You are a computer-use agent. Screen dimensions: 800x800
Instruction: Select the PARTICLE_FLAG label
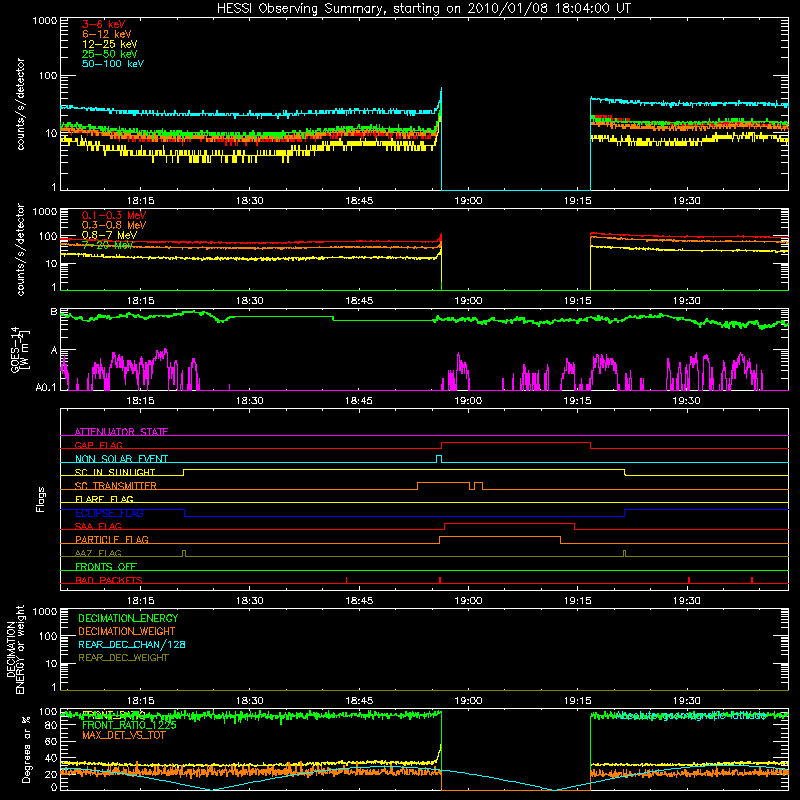pyautogui.click(x=112, y=539)
